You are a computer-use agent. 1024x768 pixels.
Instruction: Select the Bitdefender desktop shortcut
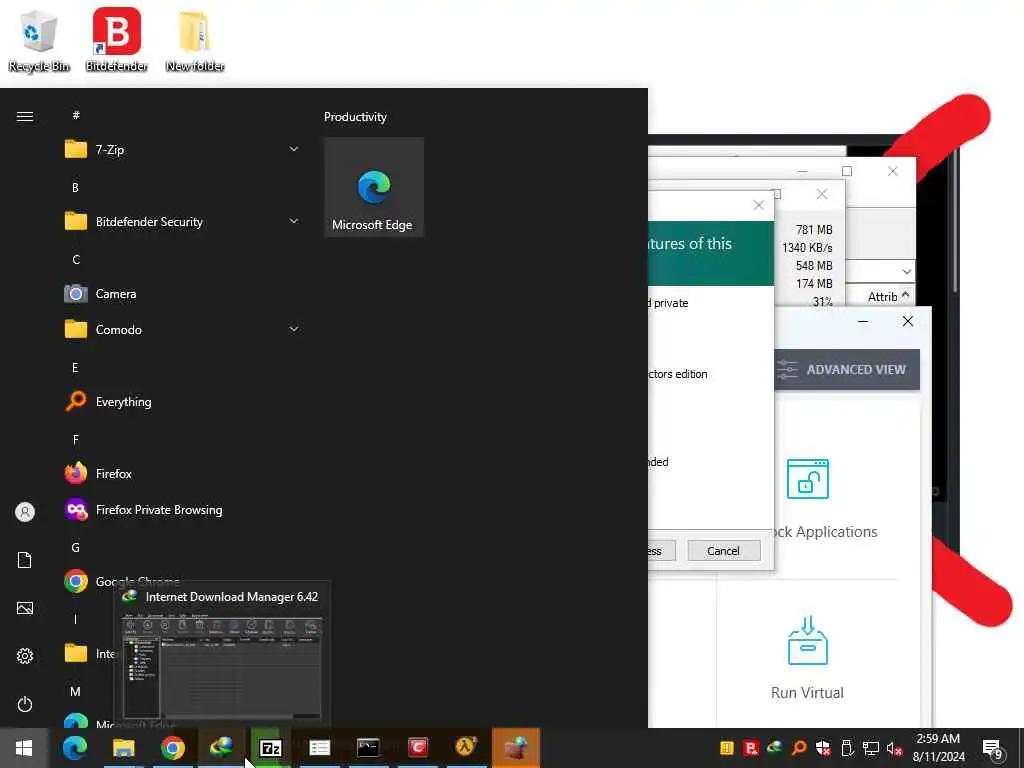116,40
